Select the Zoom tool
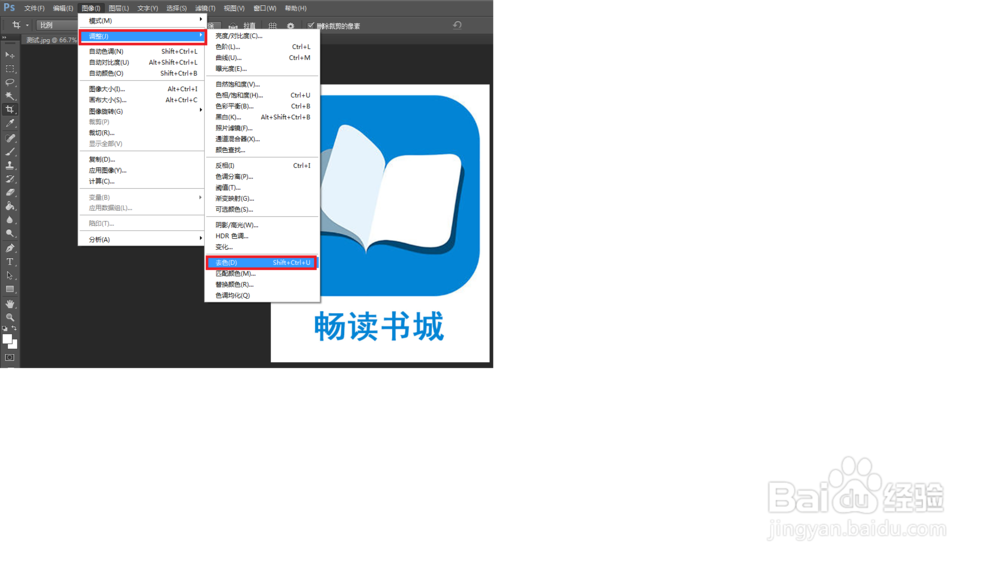Screen dimensions: 1000x563 (10, 318)
